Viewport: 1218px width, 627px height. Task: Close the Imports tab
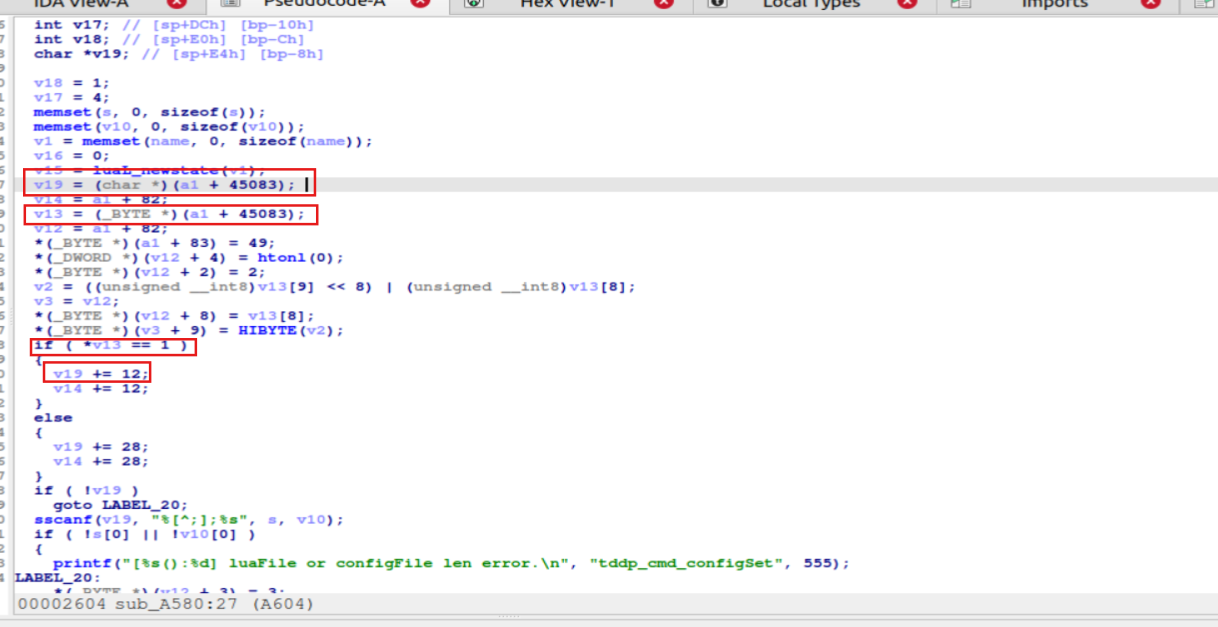pyautogui.click(x=1151, y=4)
